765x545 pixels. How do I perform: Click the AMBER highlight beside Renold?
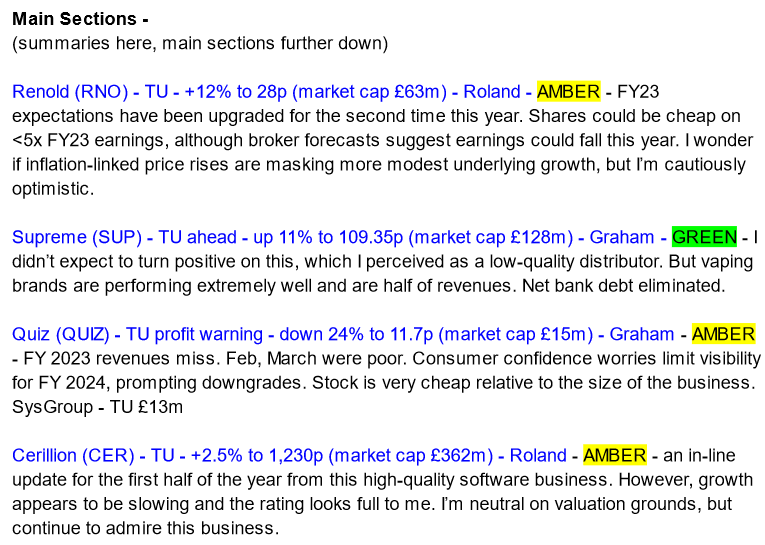click(x=568, y=92)
